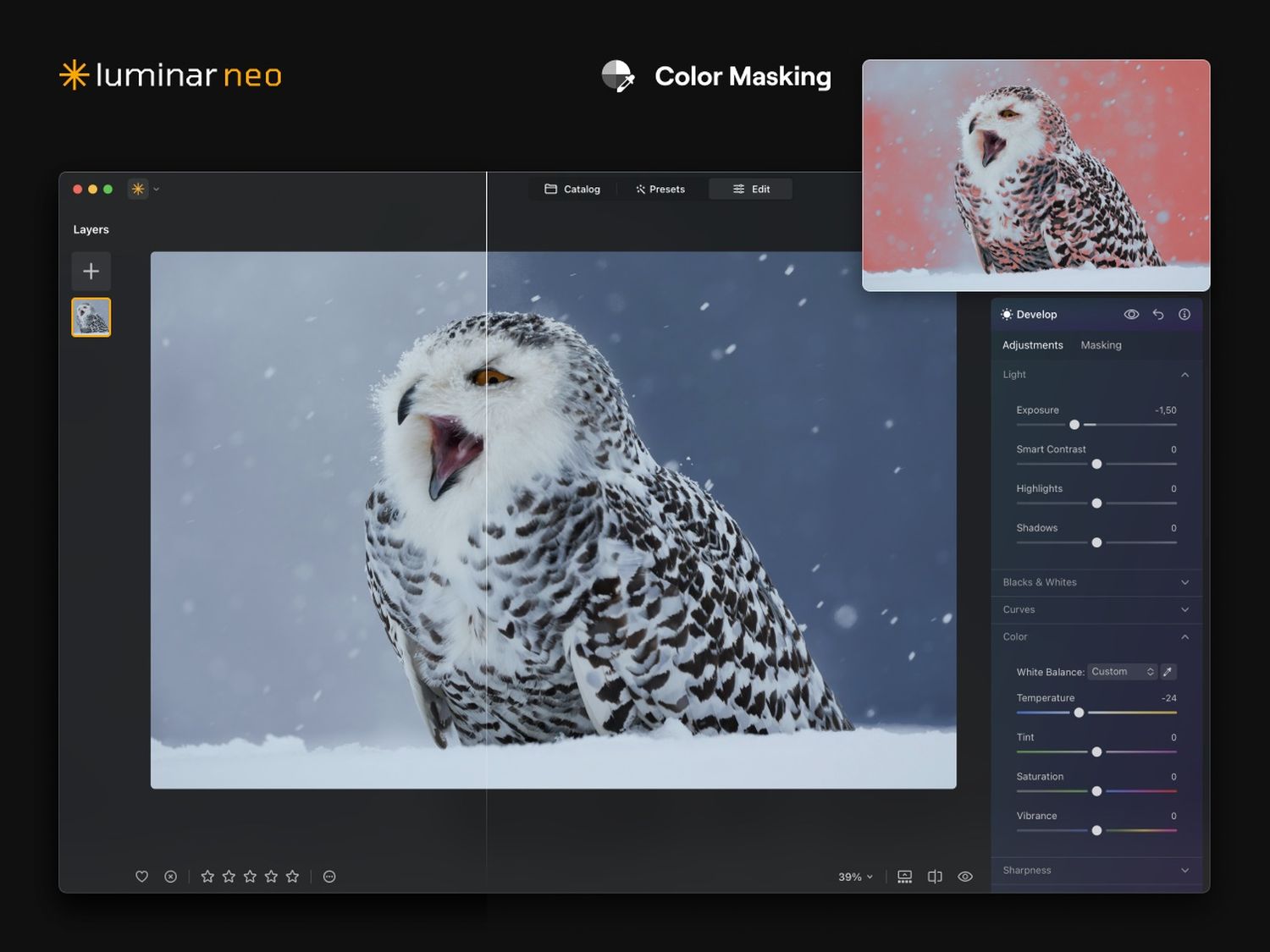This screenshot has height=952, width=1270.
Task: Rate photo four stars
Action: click(271, 877)
